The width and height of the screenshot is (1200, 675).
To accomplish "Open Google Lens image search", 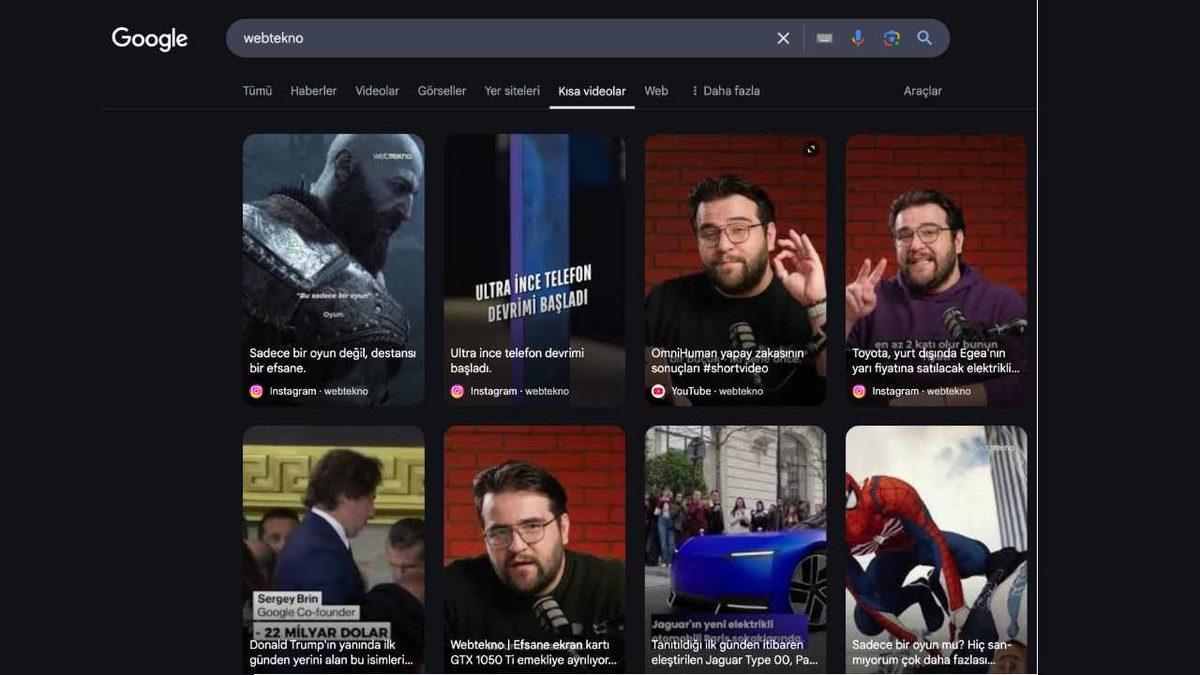I will pos(890,37).
